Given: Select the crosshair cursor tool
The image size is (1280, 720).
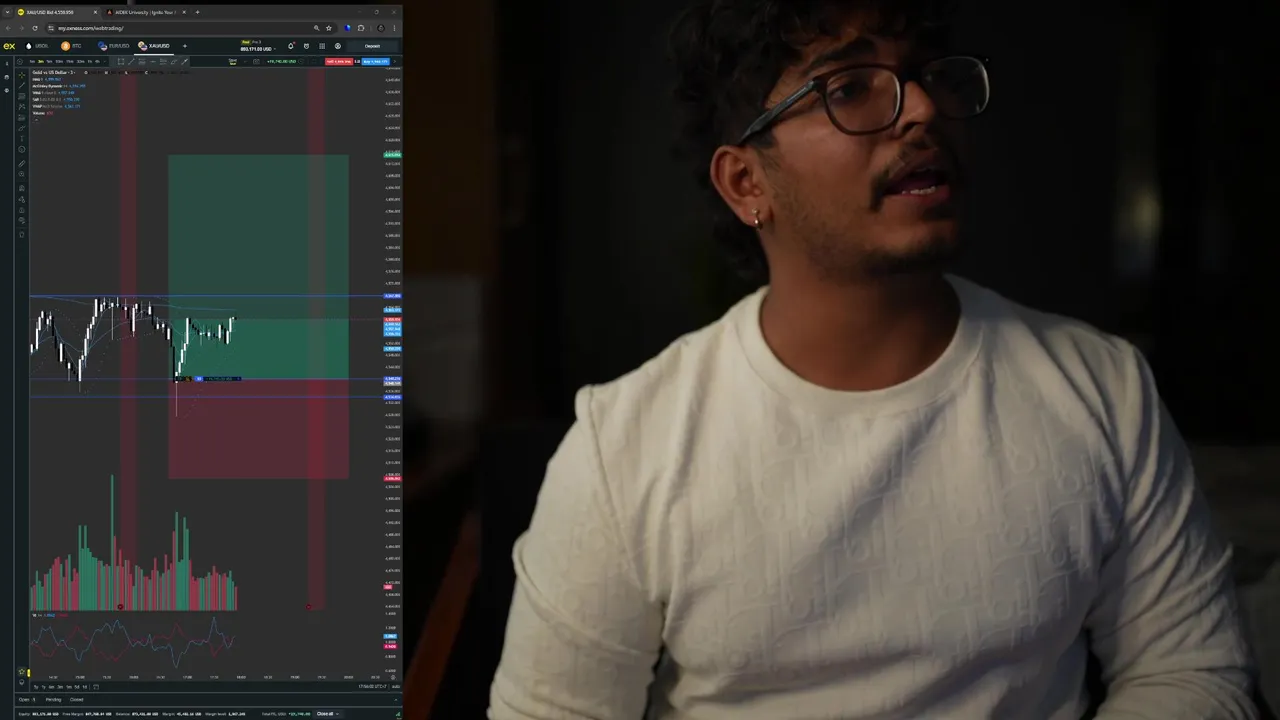Looking at the screenshot, I should (x=22, y=75).
